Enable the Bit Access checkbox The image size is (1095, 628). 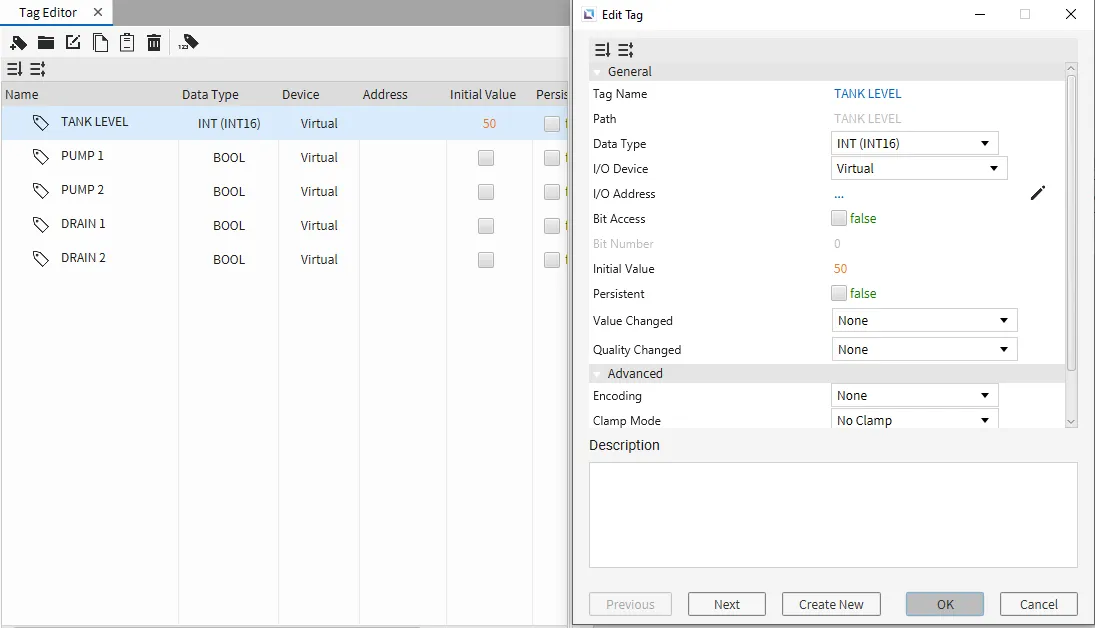tap(839, 218)
